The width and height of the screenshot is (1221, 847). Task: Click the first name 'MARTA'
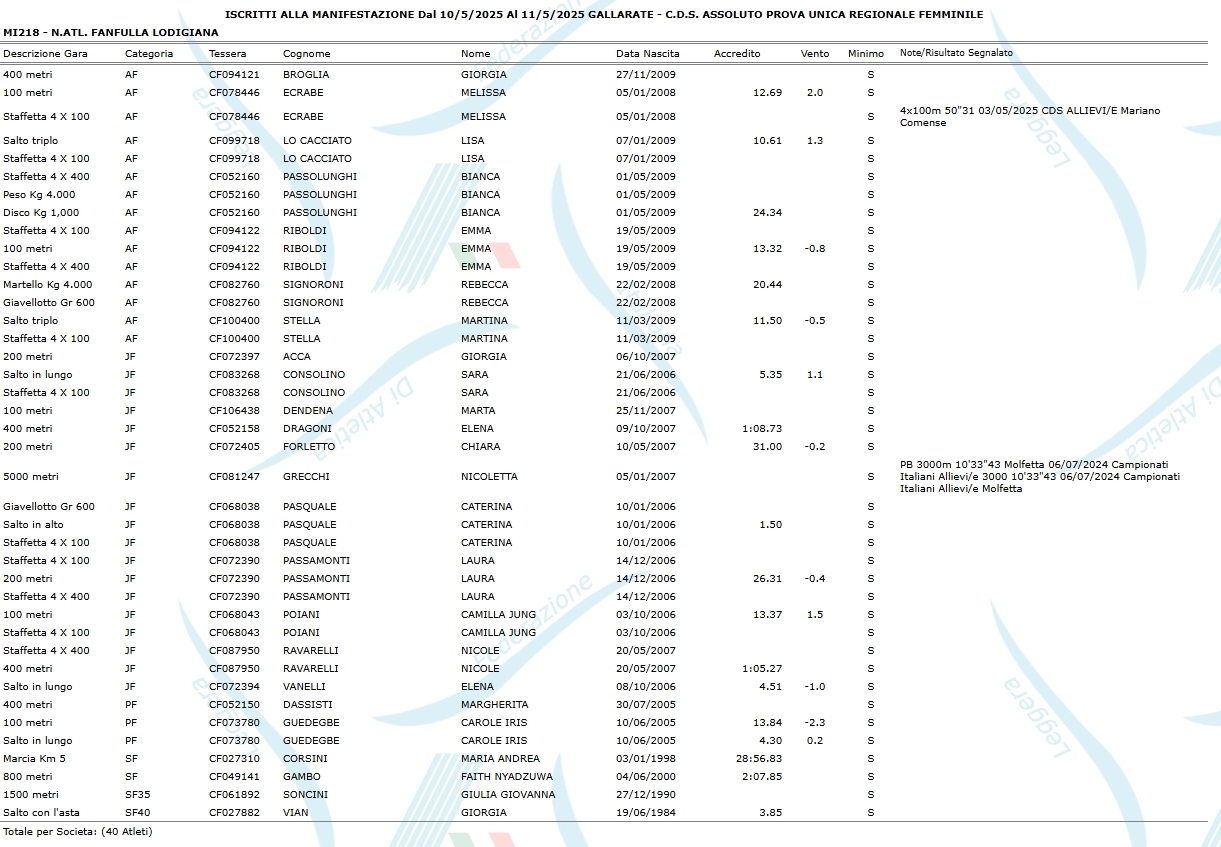coord(478,411)
